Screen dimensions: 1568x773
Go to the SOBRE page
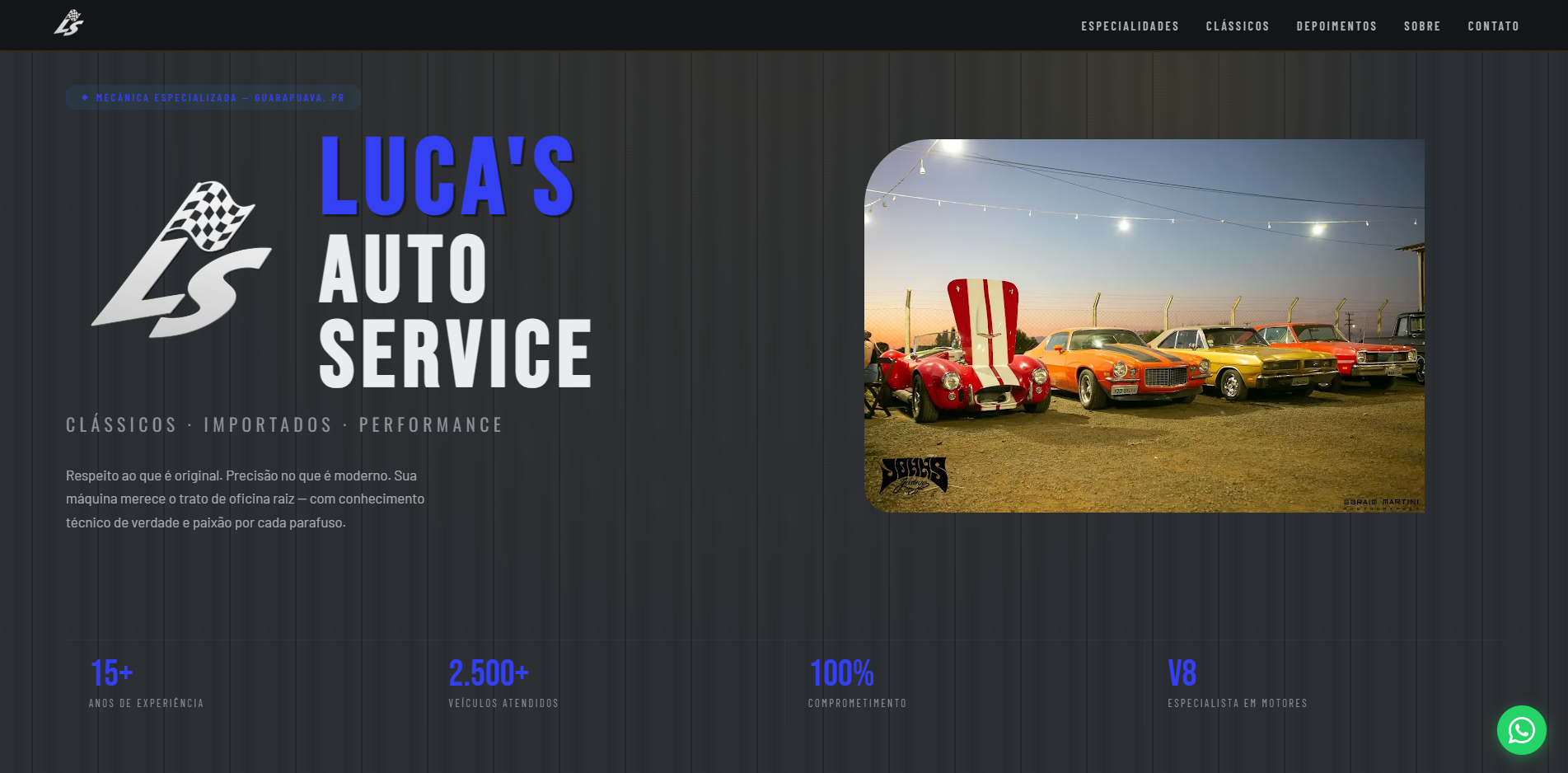pyautogui.click(x=1421, y=26)
